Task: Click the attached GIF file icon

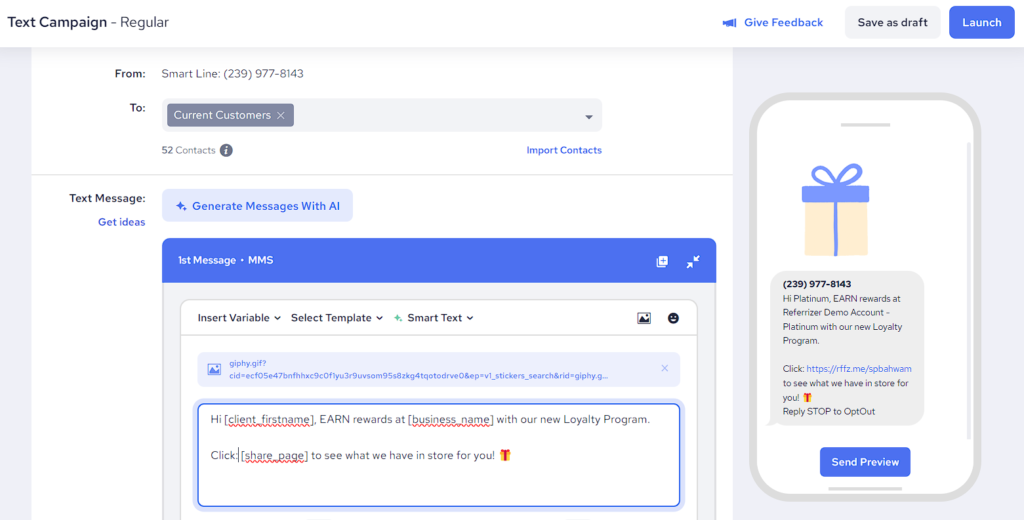Action: point(214,369)
